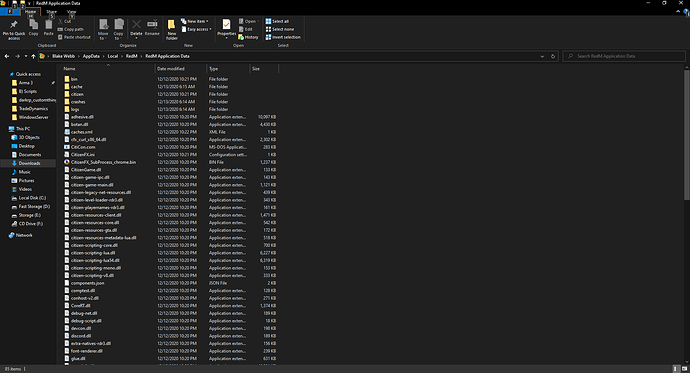Open address bar history dropdown
The height and width of the screenshot is (373, 690).
[x=542, y=56]
